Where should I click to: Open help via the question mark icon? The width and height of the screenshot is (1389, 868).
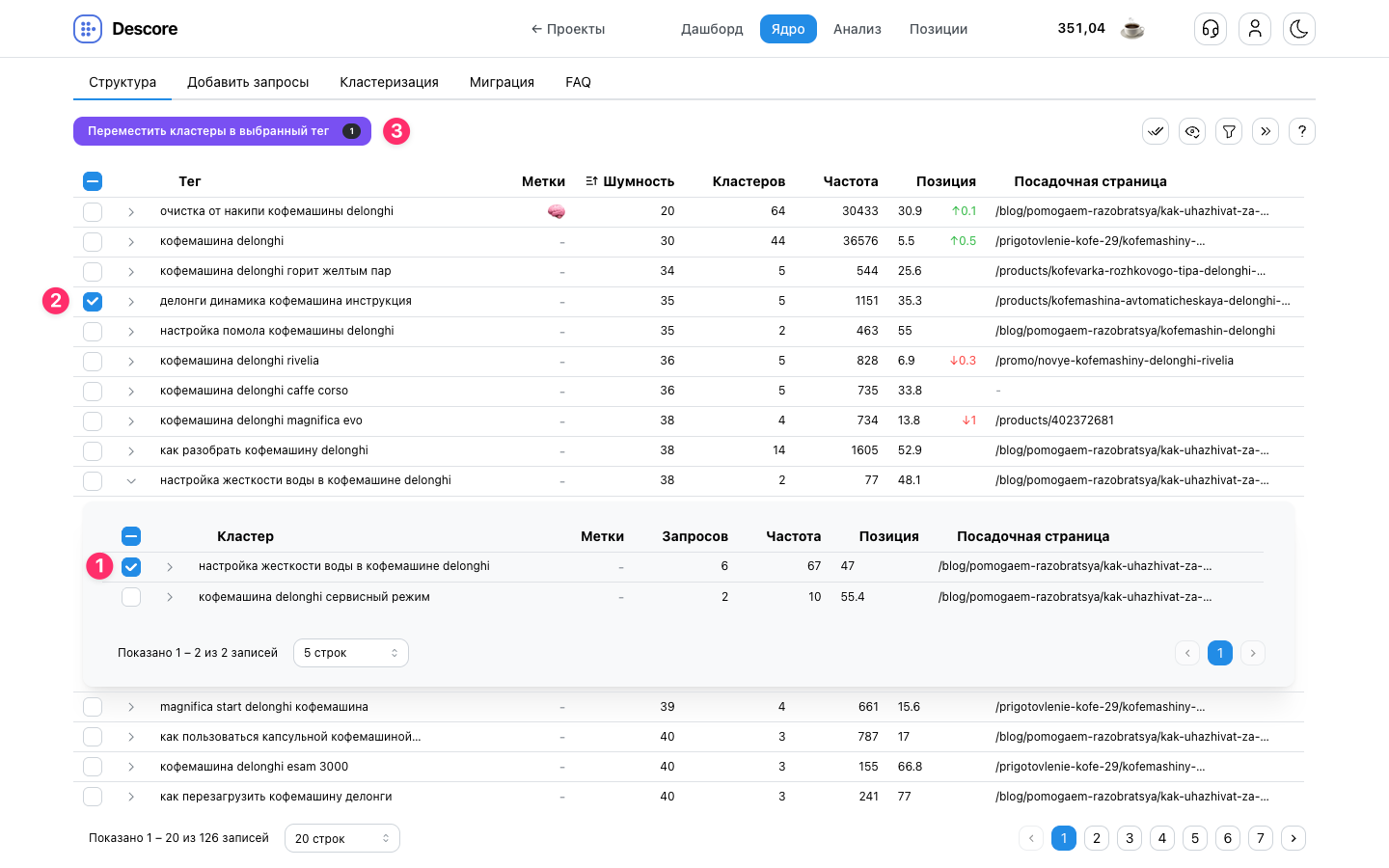[x=1302, y=131]
